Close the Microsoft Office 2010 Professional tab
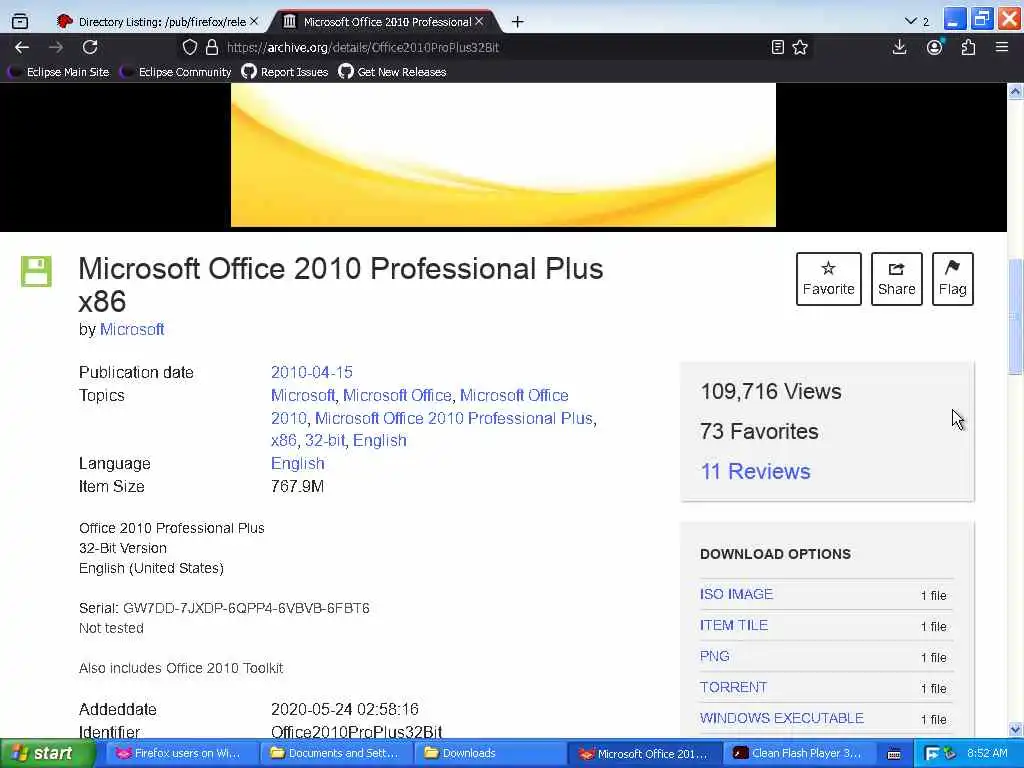Viewport: 1024px width, 768px height. [x=479, y=22]
